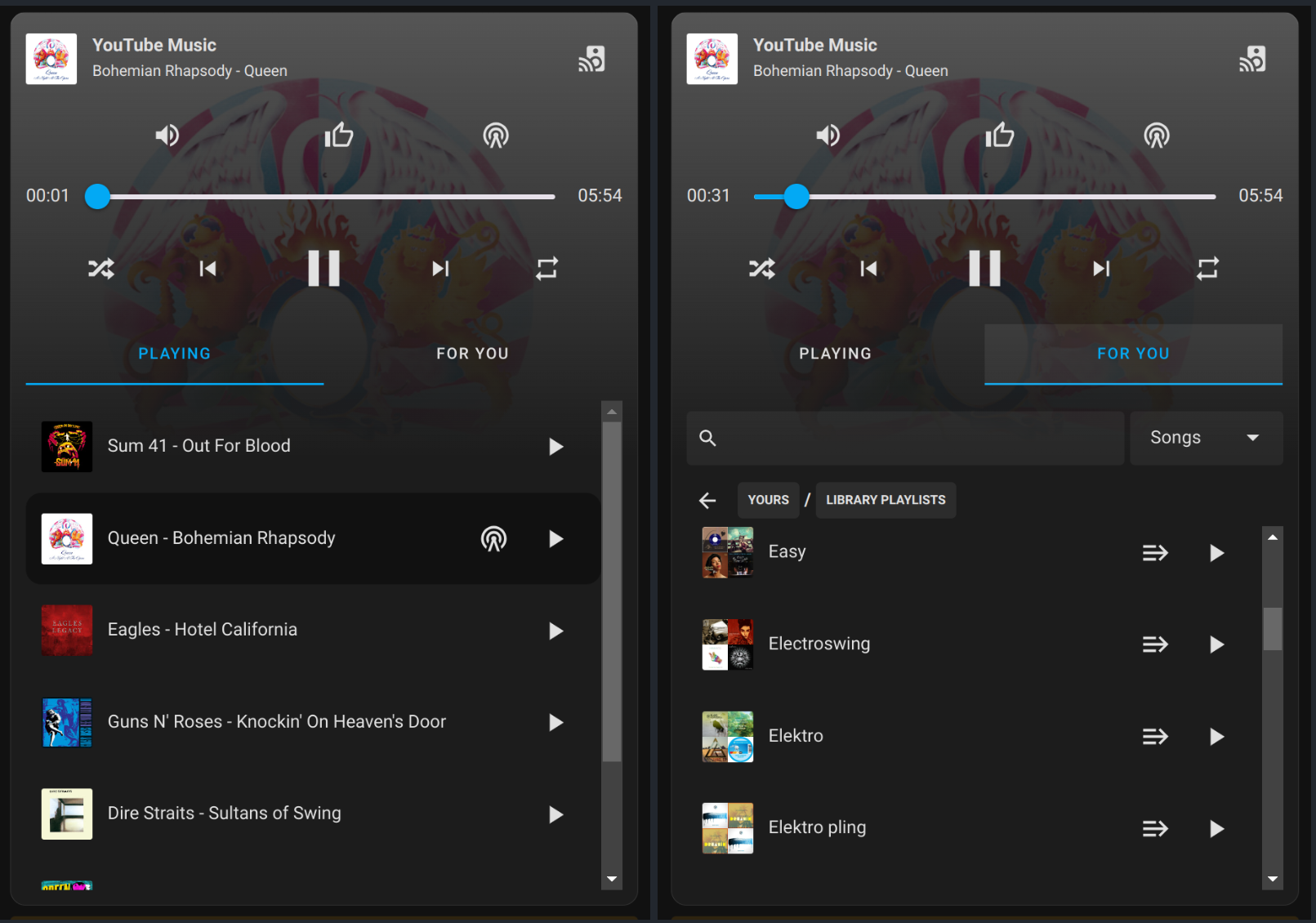Open speaker selection in left player
Viewport: 1316px width, 923px height.
click(592, 59)
